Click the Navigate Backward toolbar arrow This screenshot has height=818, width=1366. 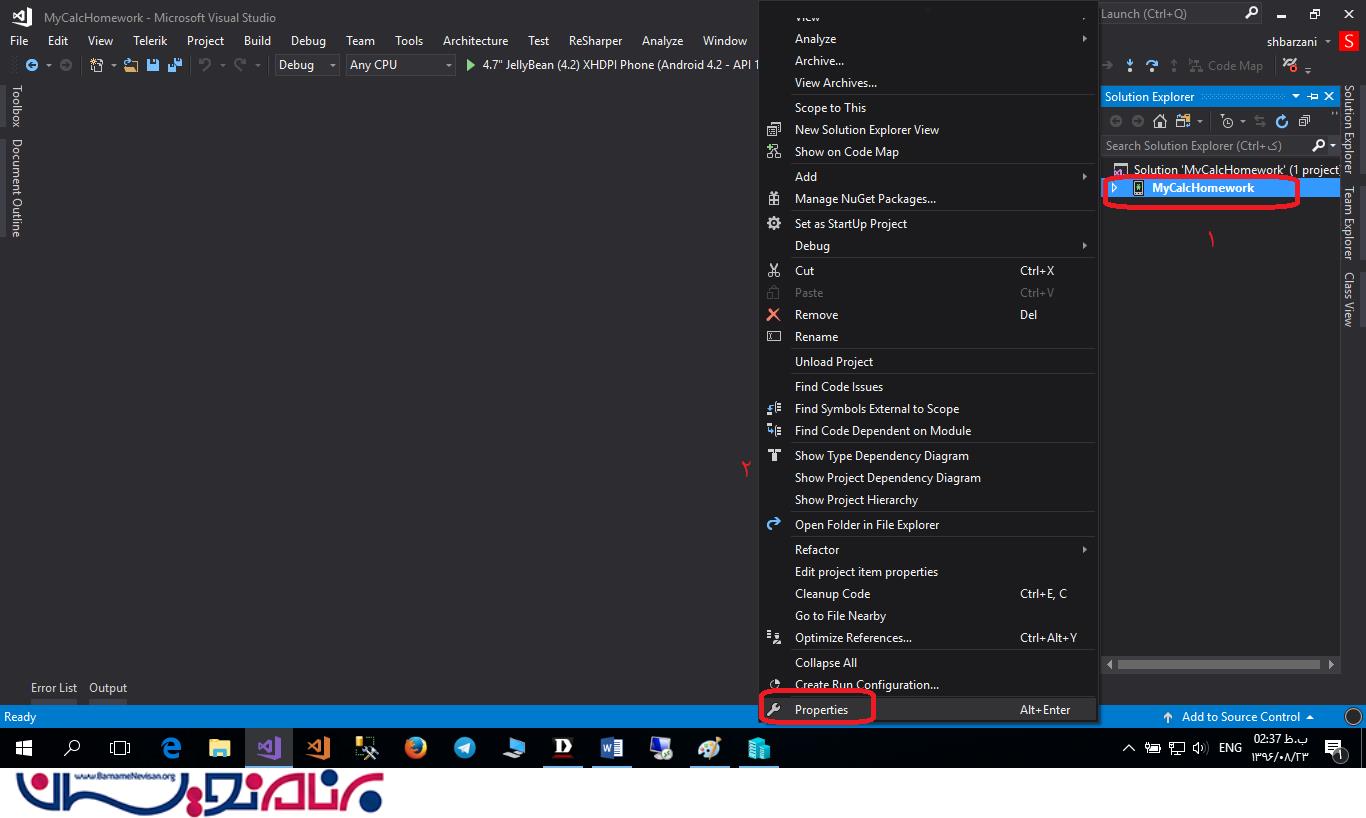pos(32,65)
